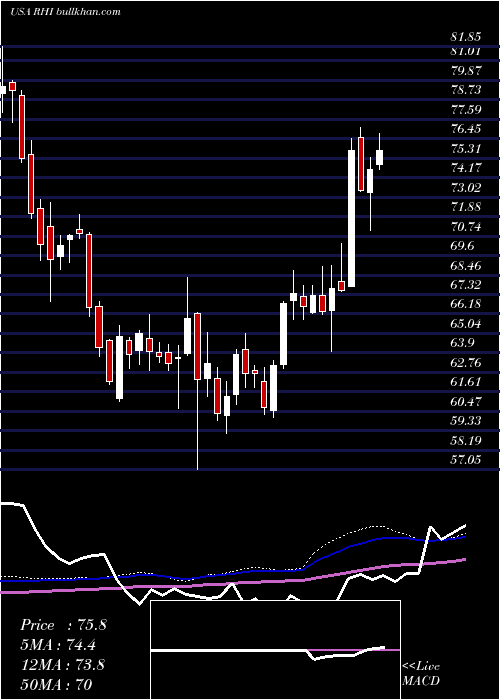Image resolution: width=500 pixels, height=700 pixels.
Task: Select the 69.6 price axis label
Action: pyautogui.click(x=463, y=246)
